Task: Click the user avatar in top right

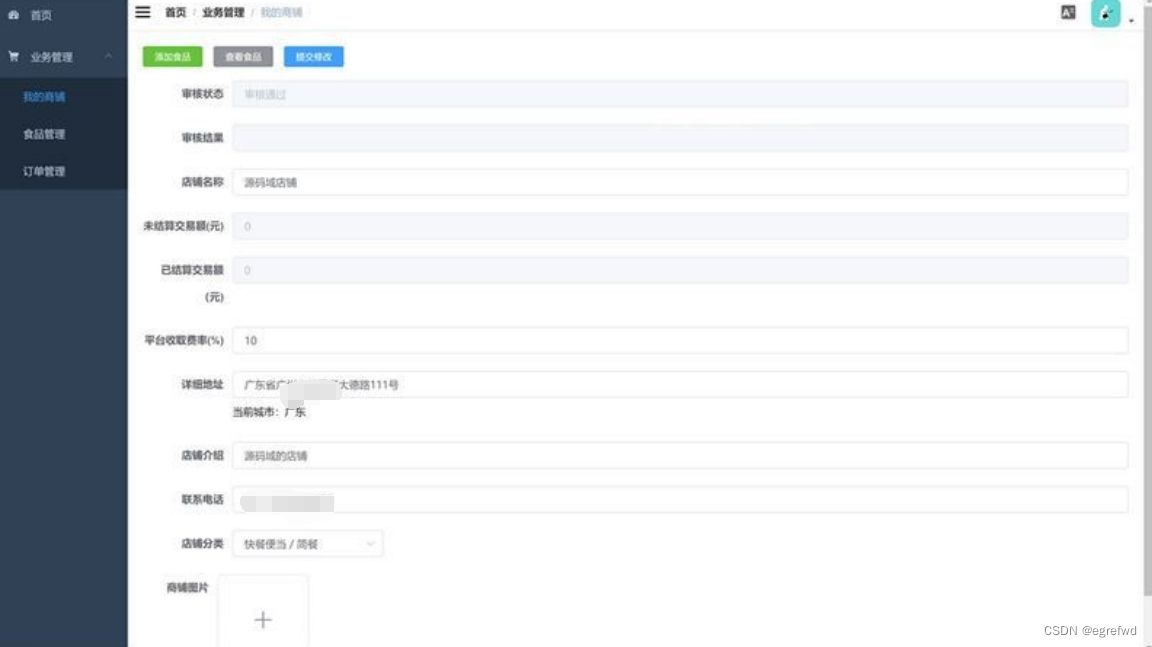Action: click(x=1105, y=13)
